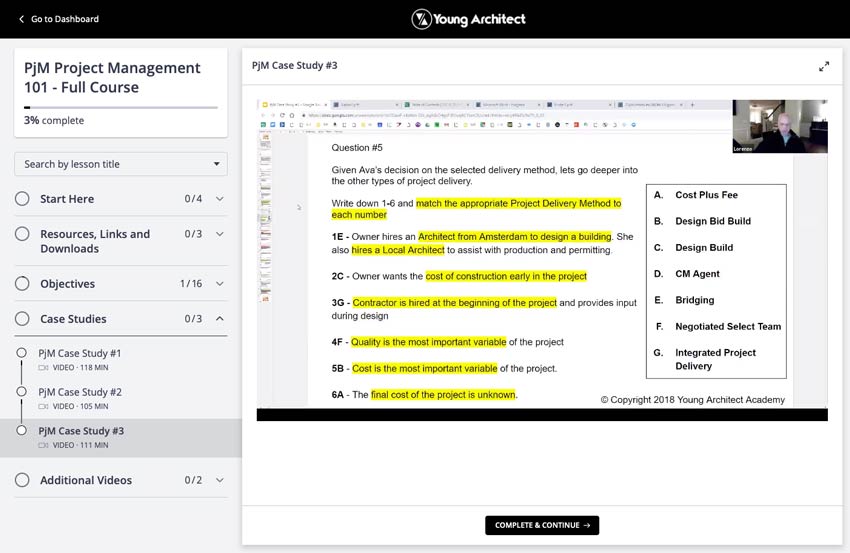Collapse the Case Studies section chevron
Image resolution: width=850 pixels, height=553 pixels.
[220, 319]
